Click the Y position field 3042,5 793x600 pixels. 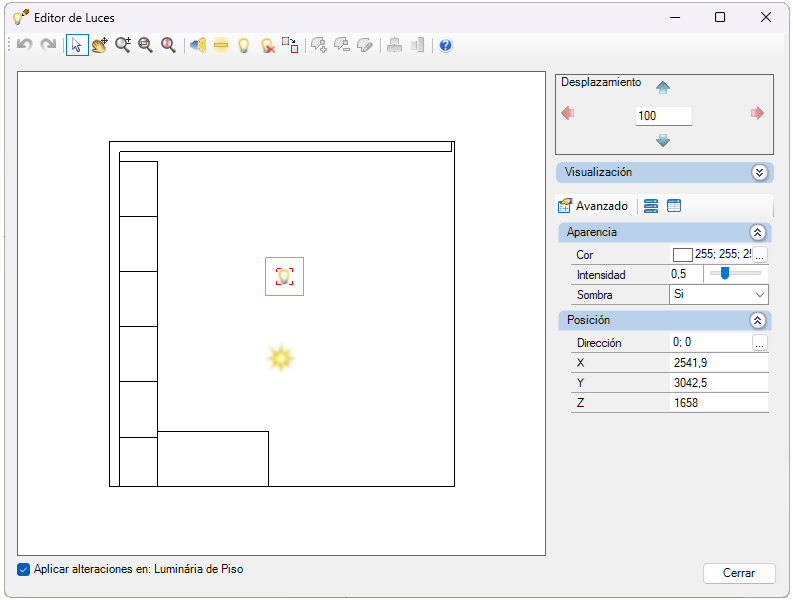click(x=719, y=383)
